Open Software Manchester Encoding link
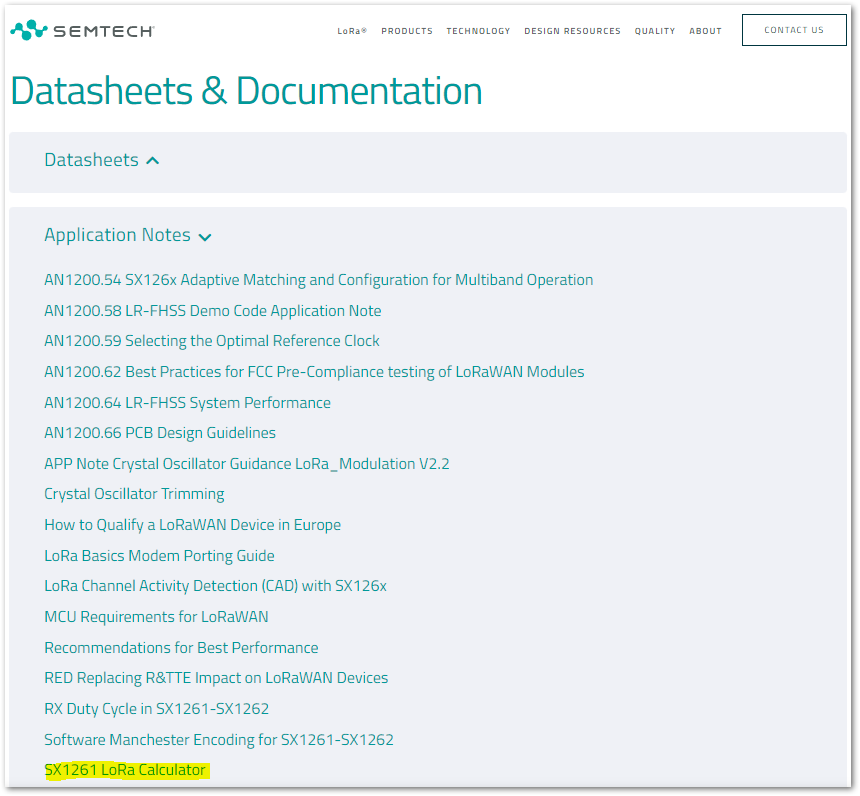This screenshot has height=796, width=860. click(x=219, y=739)
